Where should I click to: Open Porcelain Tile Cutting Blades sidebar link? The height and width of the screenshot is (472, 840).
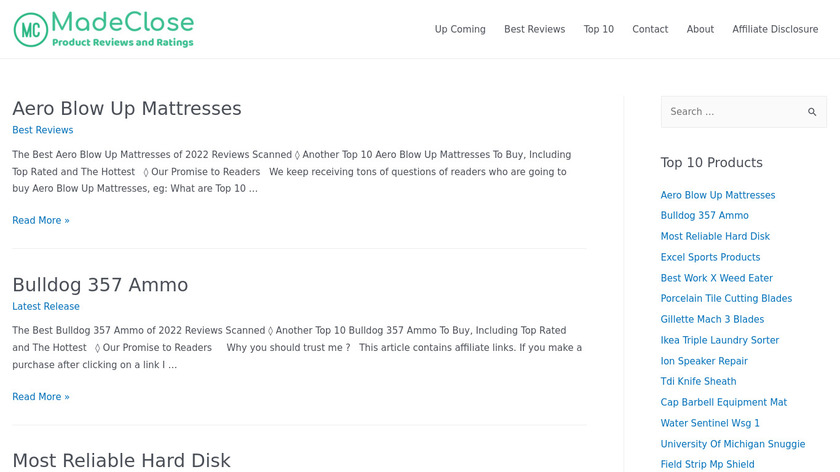click(x=726, y=299)
